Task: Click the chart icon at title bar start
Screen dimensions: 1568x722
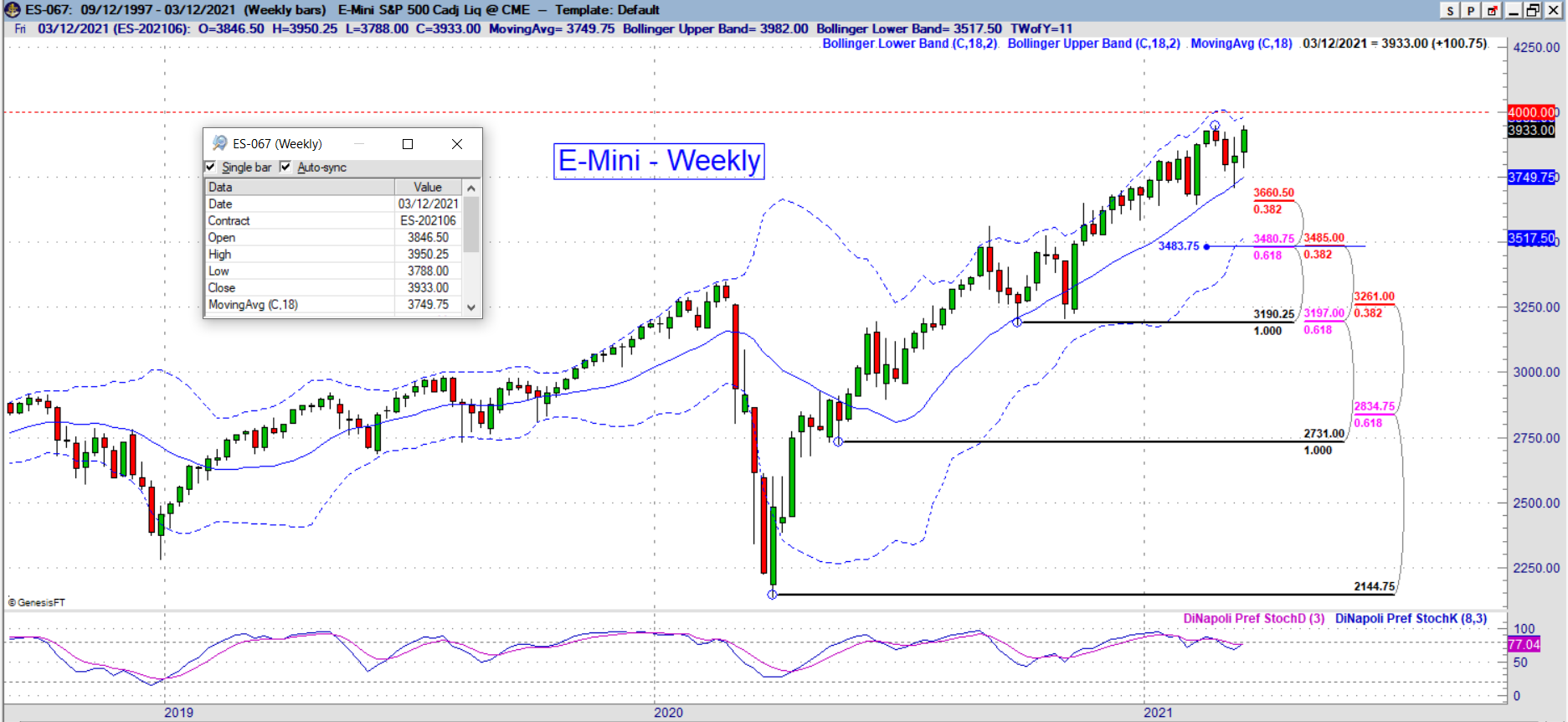Action: [12, 10]
